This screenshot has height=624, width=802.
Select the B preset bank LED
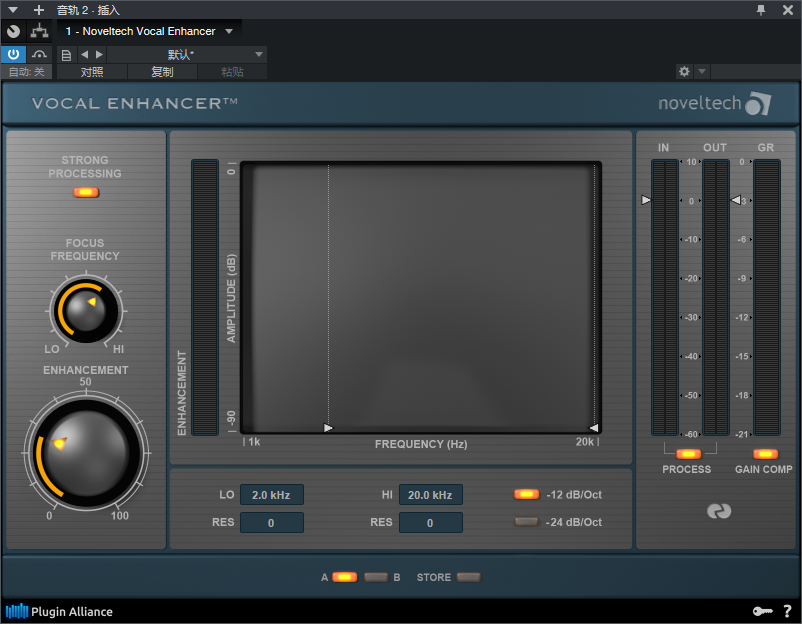(376, 577)
